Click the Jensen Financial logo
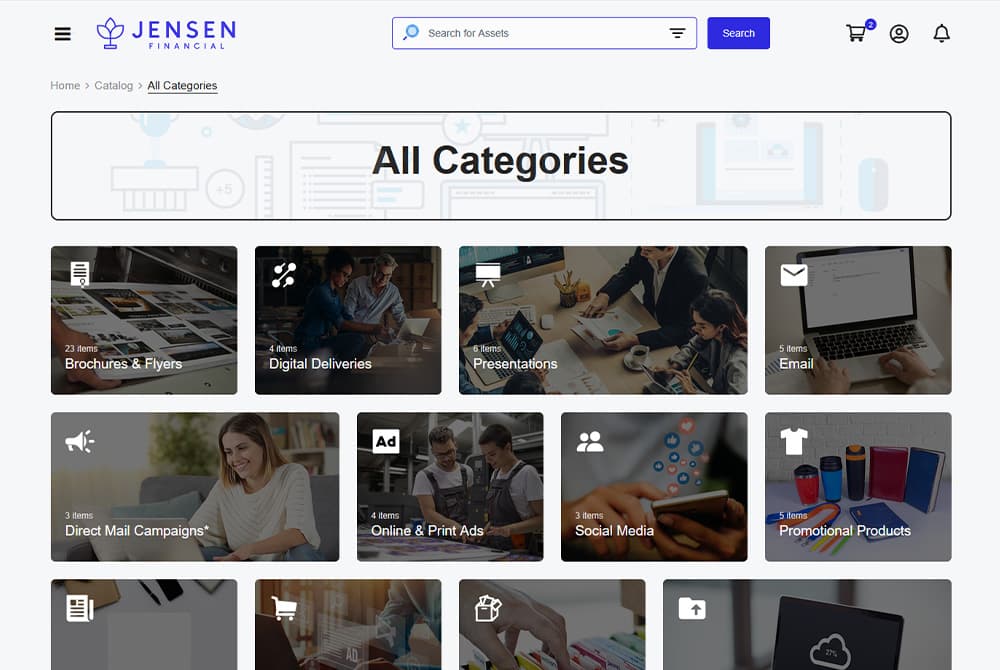 pyautogui.click(x=166, y=33)
